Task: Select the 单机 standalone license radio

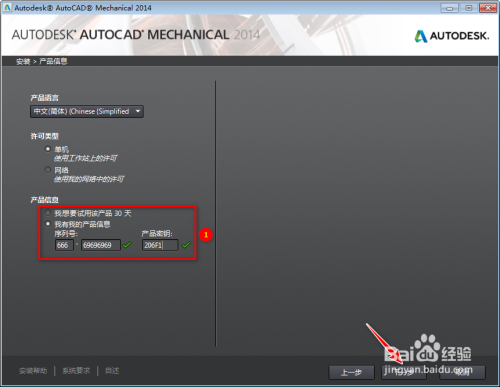Action: (x=48, y=149)
